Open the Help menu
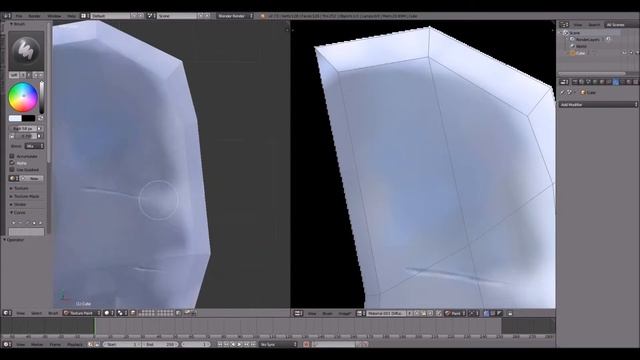640x360 pixels. pyautogui.click(x=71, y=16)
